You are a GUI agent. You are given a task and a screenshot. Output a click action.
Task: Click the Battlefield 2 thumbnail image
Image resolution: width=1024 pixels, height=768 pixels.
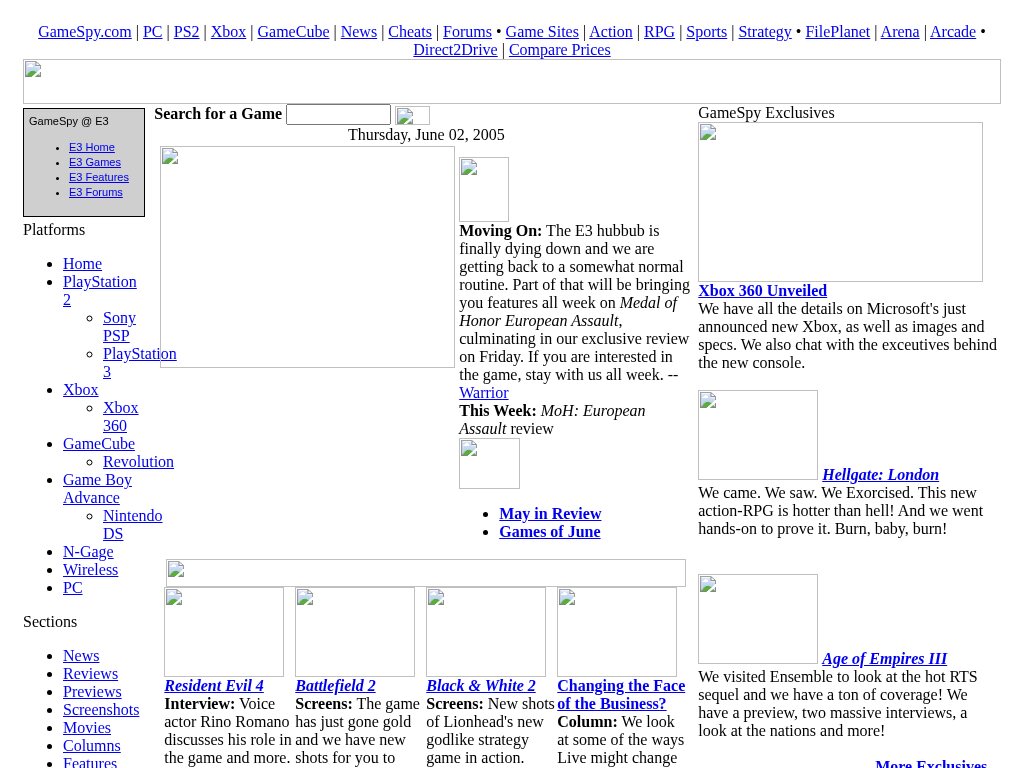tap(355, 632)
